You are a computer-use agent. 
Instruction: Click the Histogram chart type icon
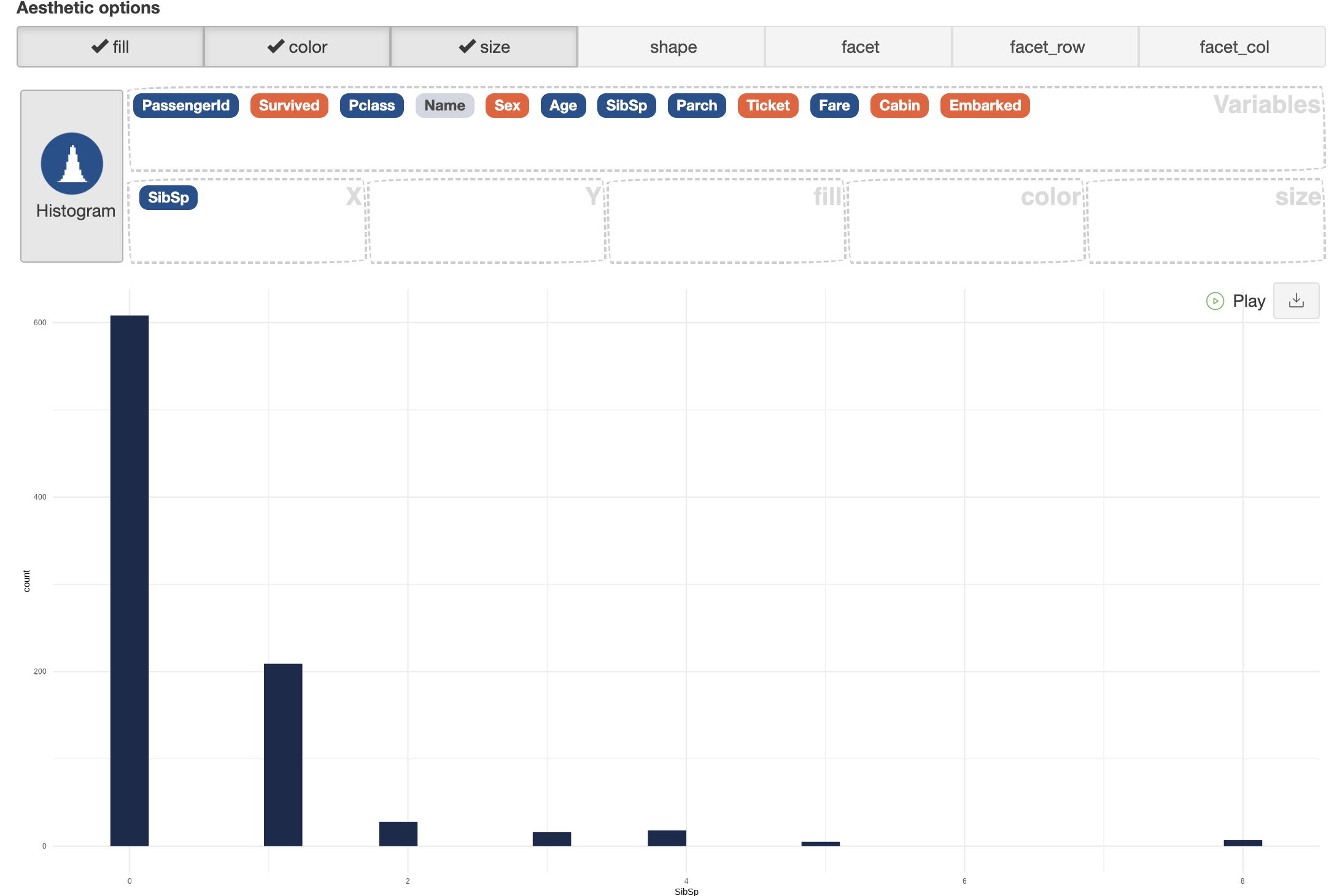pyautogui.click(x=72, y=164)
